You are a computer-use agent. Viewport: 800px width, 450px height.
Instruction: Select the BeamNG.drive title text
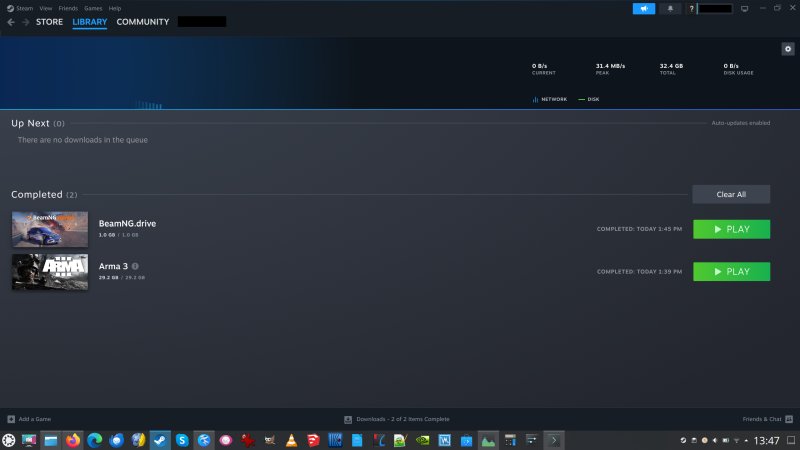click(127, 223)
